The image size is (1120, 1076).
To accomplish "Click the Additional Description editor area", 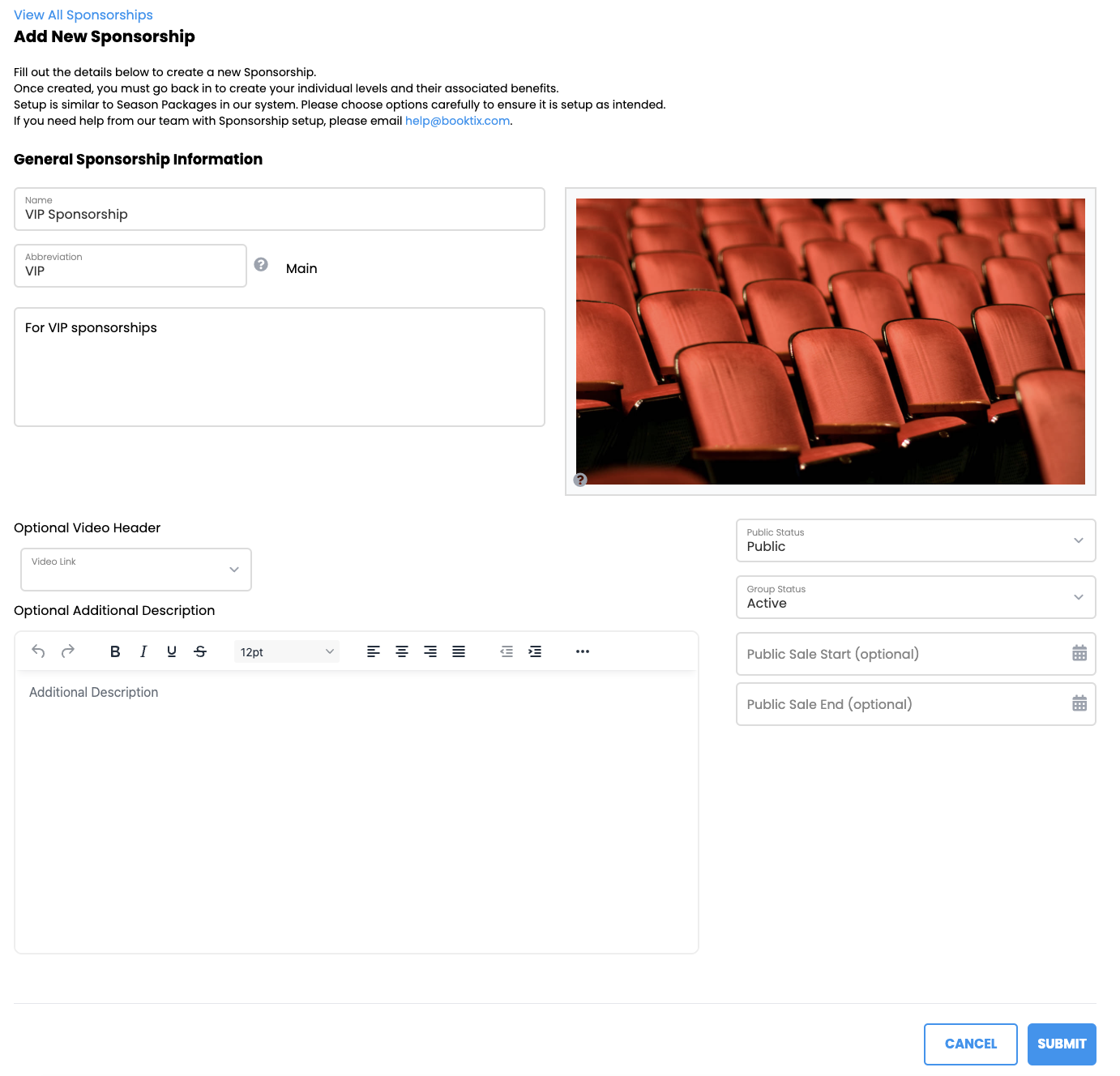I will point(357,812).
